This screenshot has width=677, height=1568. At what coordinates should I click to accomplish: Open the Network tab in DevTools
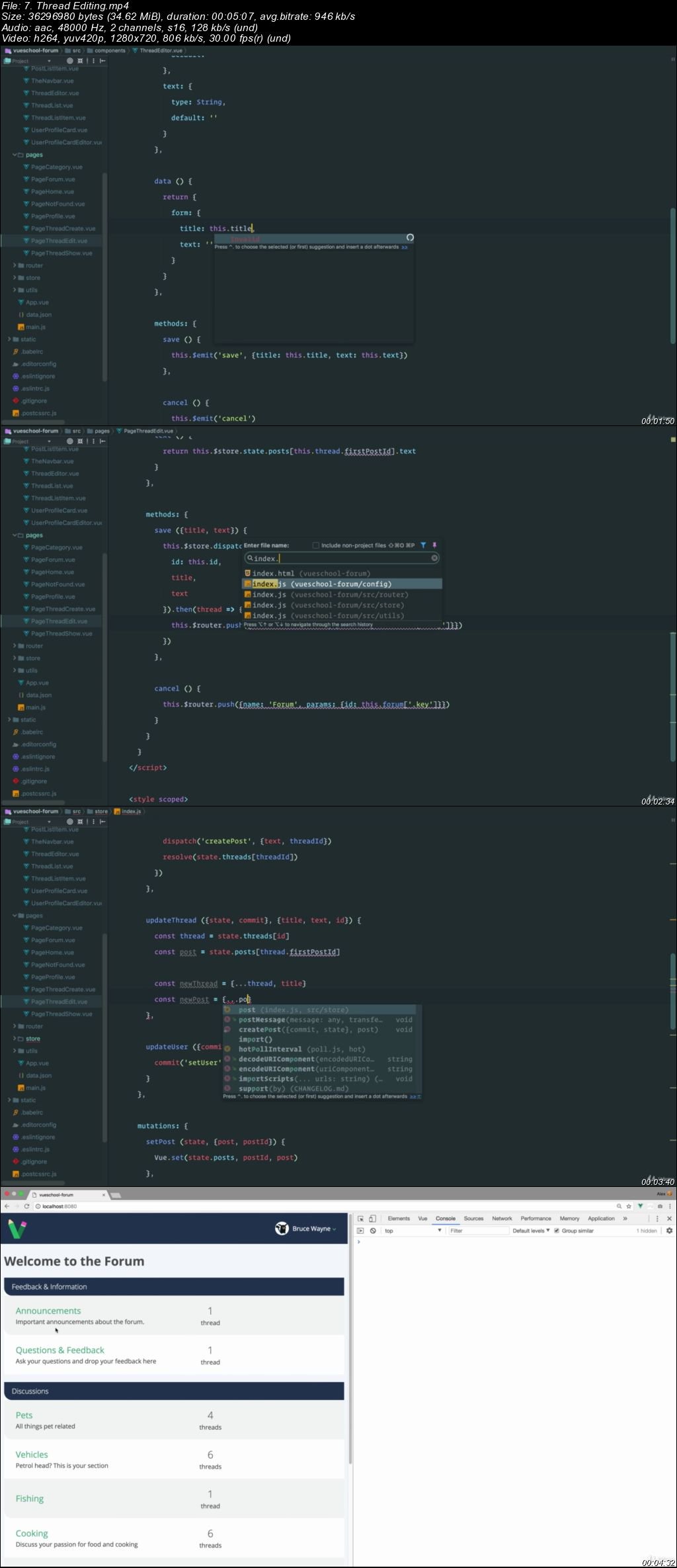point(502,1219)
